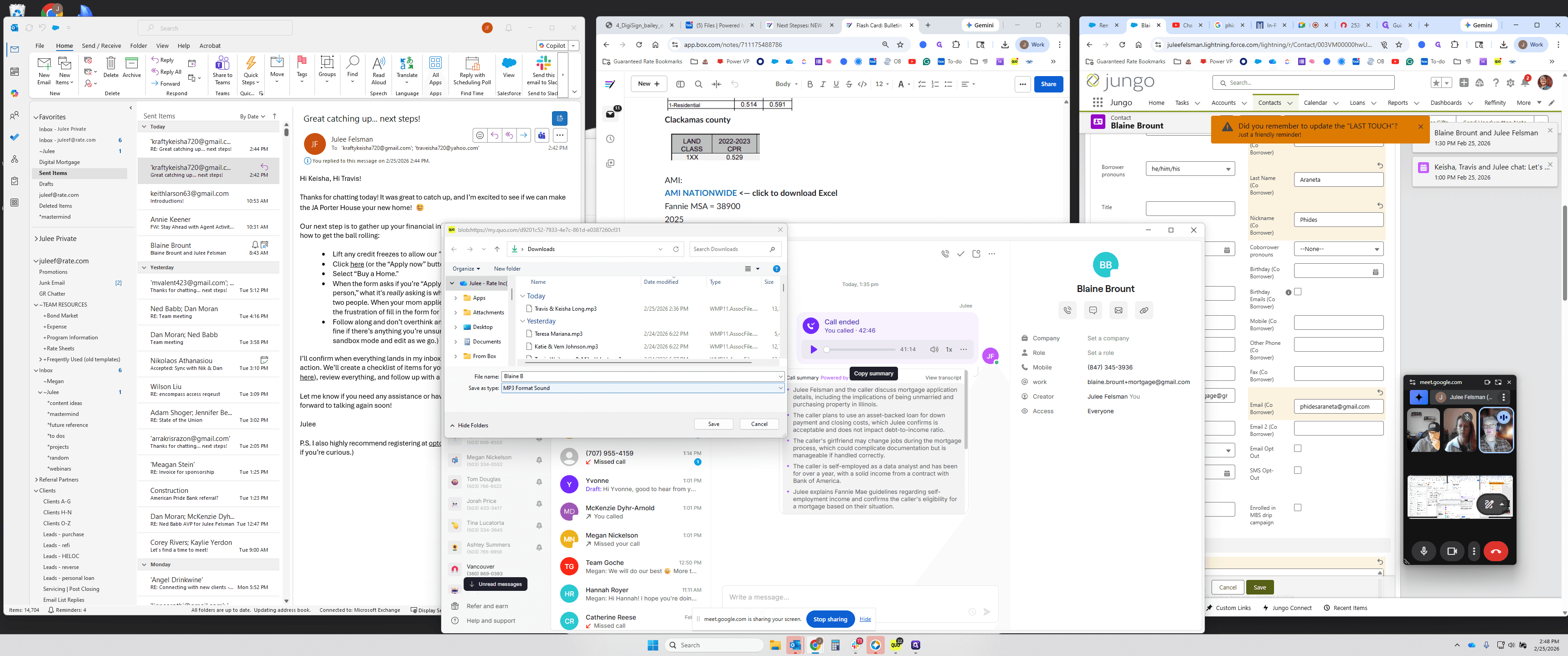Screen dimensions: 1568x656
Task: Expand Desktop in Save dialog tree
Action: [x=455, y=327]
